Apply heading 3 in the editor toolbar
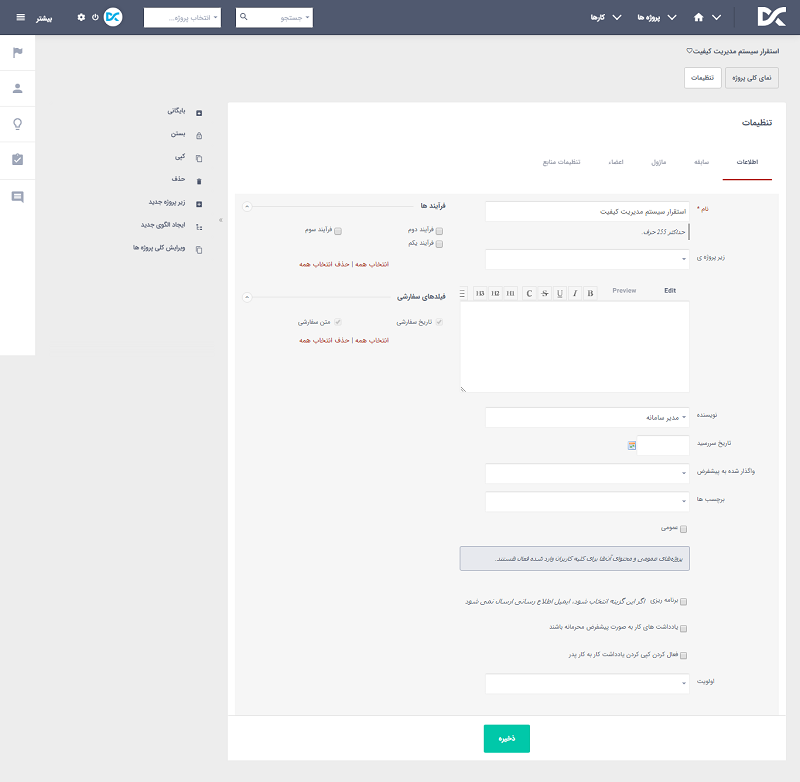 point(480,293)
